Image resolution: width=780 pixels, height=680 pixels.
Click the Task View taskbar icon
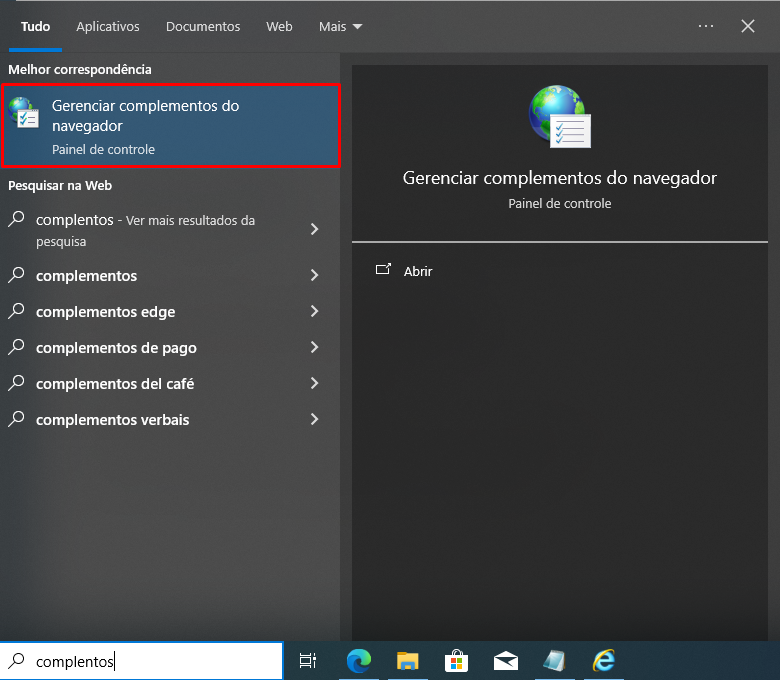coord(307,661)
